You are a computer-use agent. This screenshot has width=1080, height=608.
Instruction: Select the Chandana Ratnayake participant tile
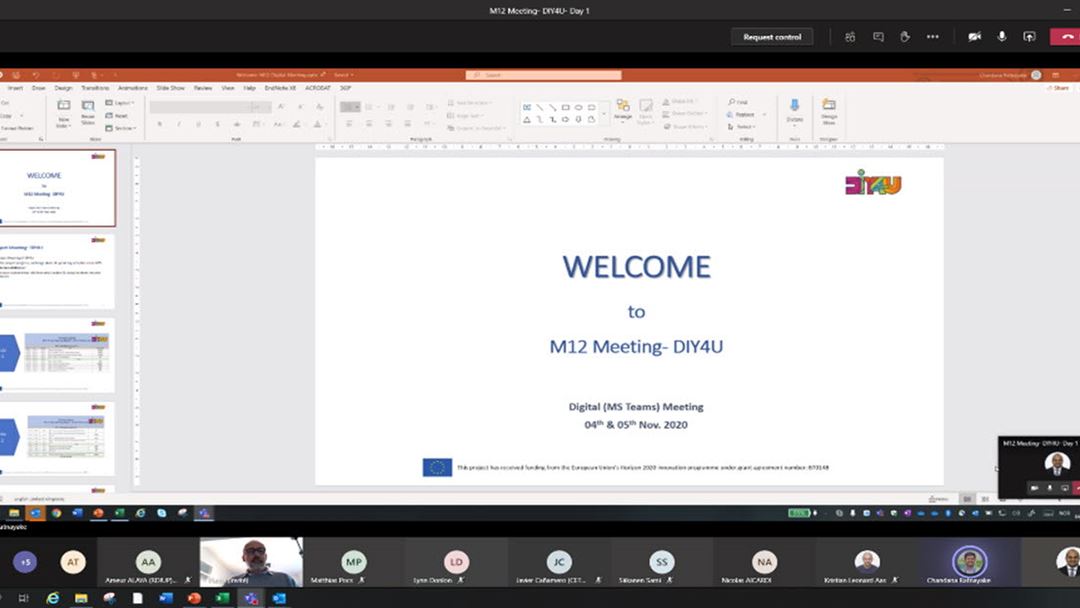969,562
